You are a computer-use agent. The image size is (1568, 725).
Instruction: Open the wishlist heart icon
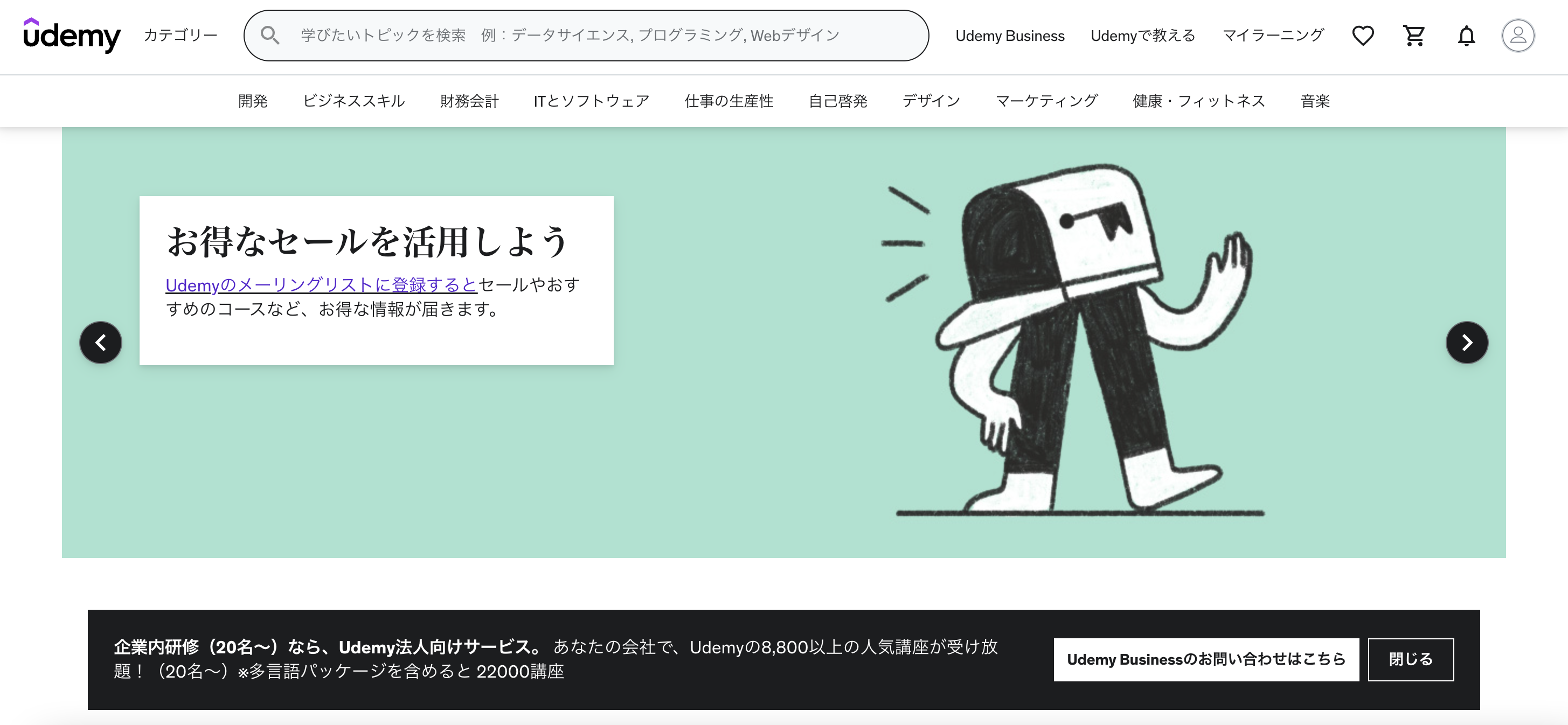tap(1362, 35)
